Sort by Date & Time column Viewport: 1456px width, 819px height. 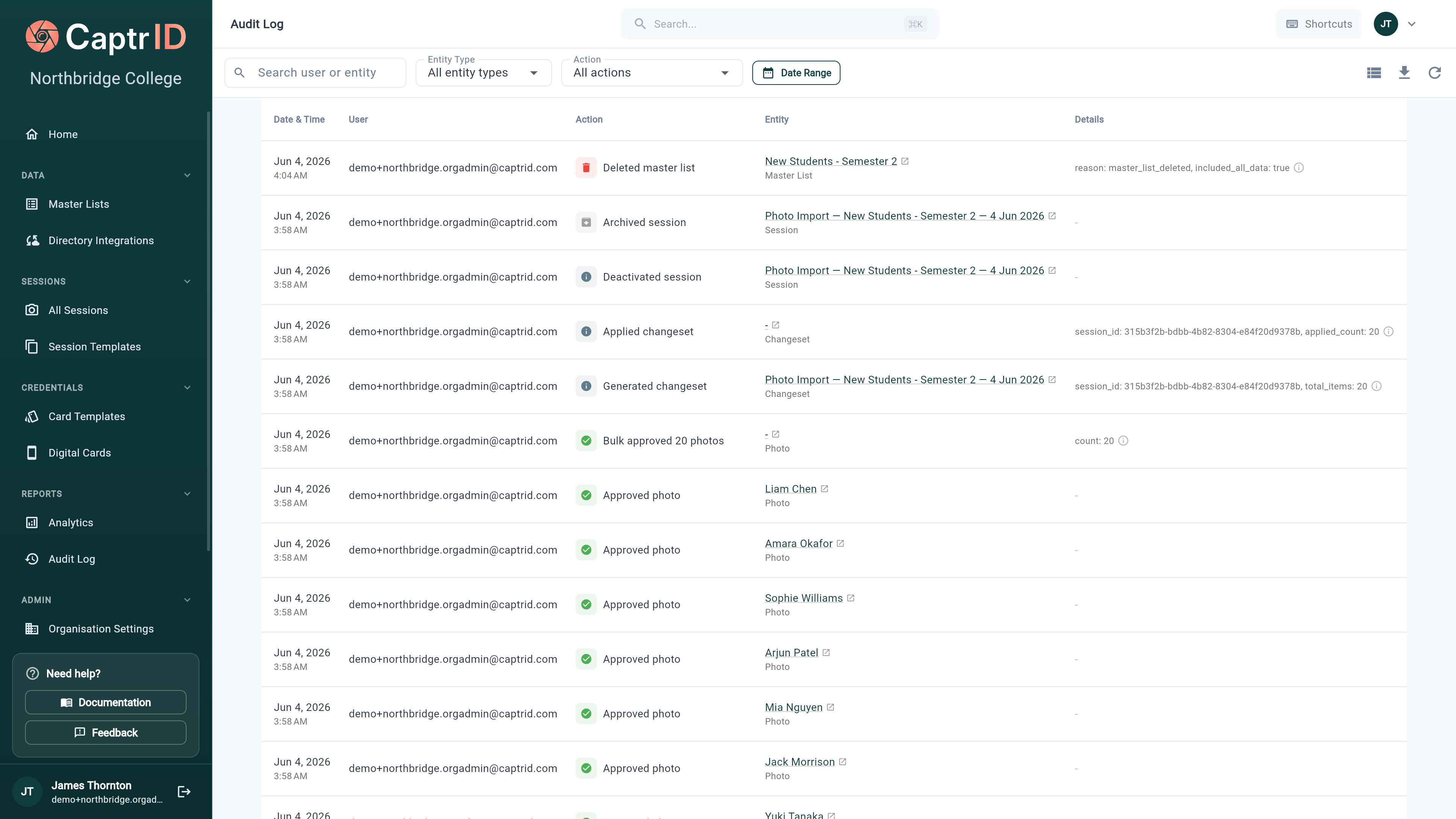tap(299, 119)
